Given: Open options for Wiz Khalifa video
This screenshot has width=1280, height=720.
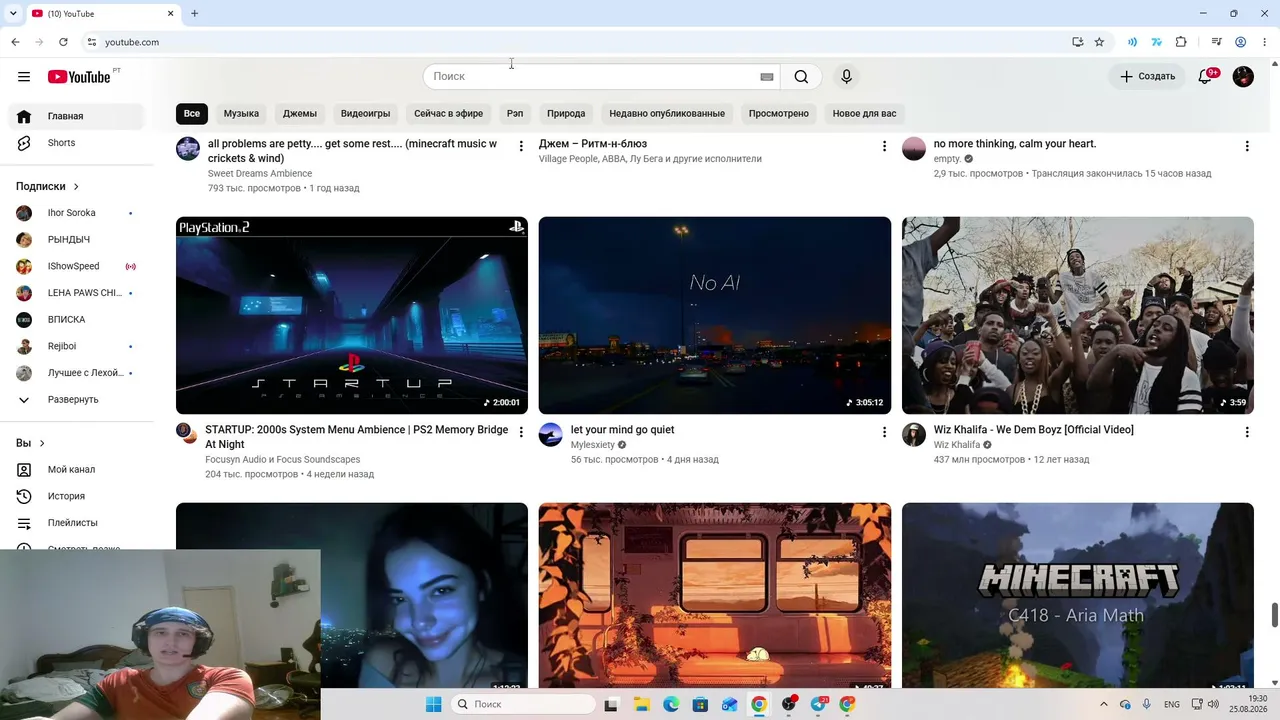Looking at the screenshot, I should pyautogui.click(x=1246, y=432).
